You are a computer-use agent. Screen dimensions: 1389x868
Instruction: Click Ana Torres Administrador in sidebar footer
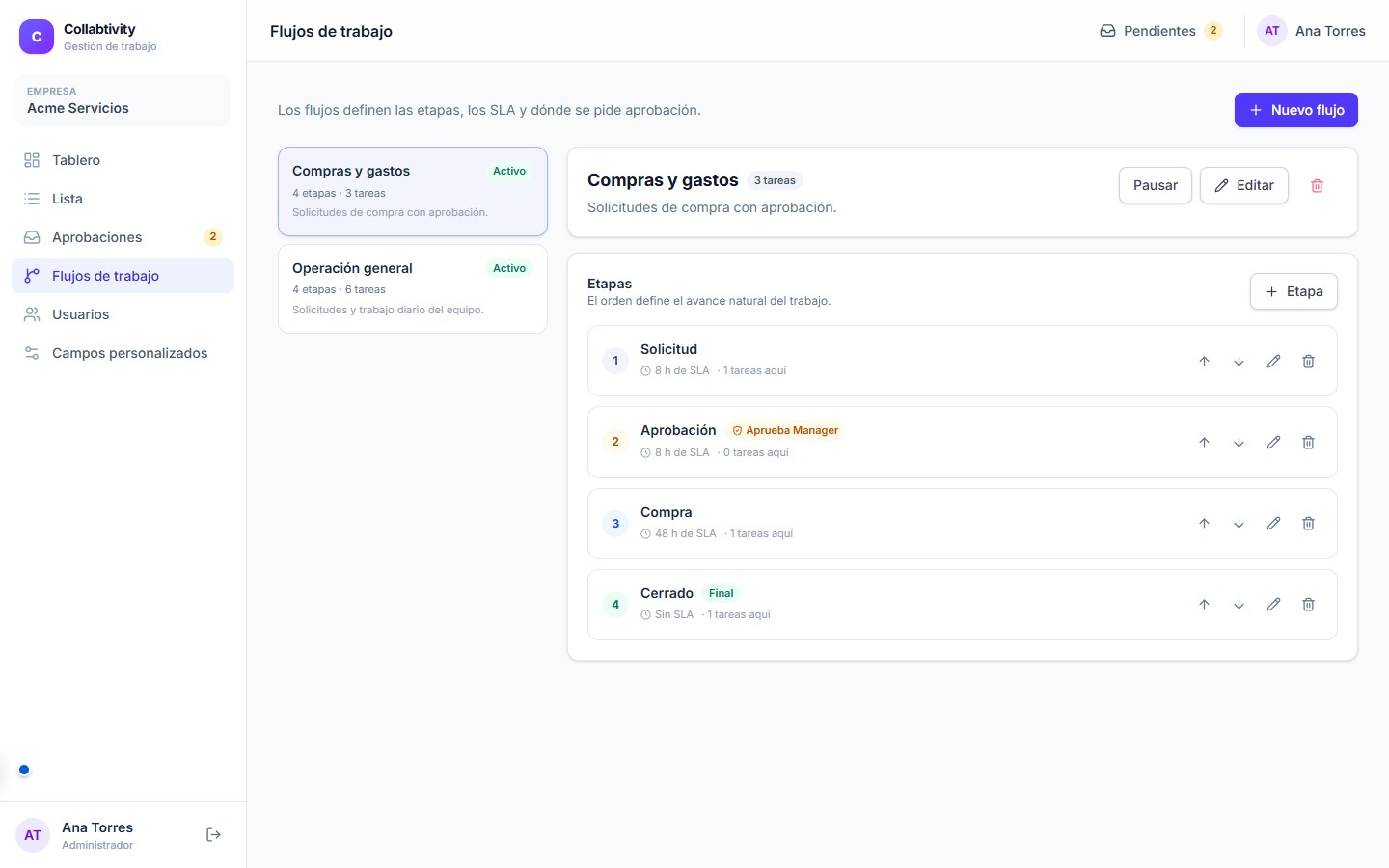[97, 835]
